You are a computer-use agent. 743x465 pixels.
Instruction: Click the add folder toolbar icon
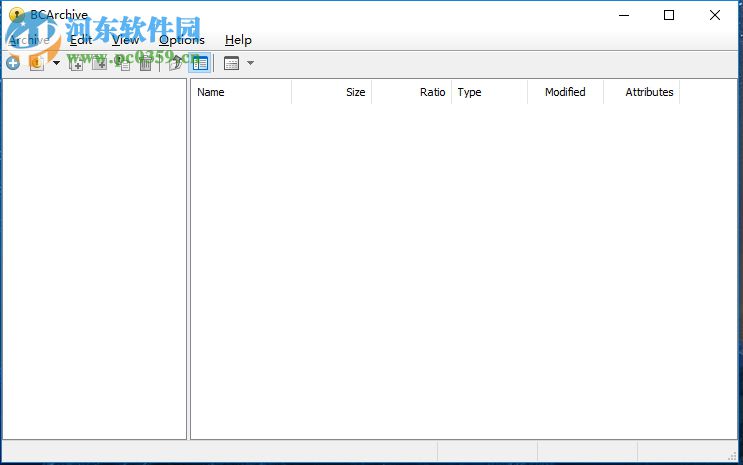[x=99, y=63]
